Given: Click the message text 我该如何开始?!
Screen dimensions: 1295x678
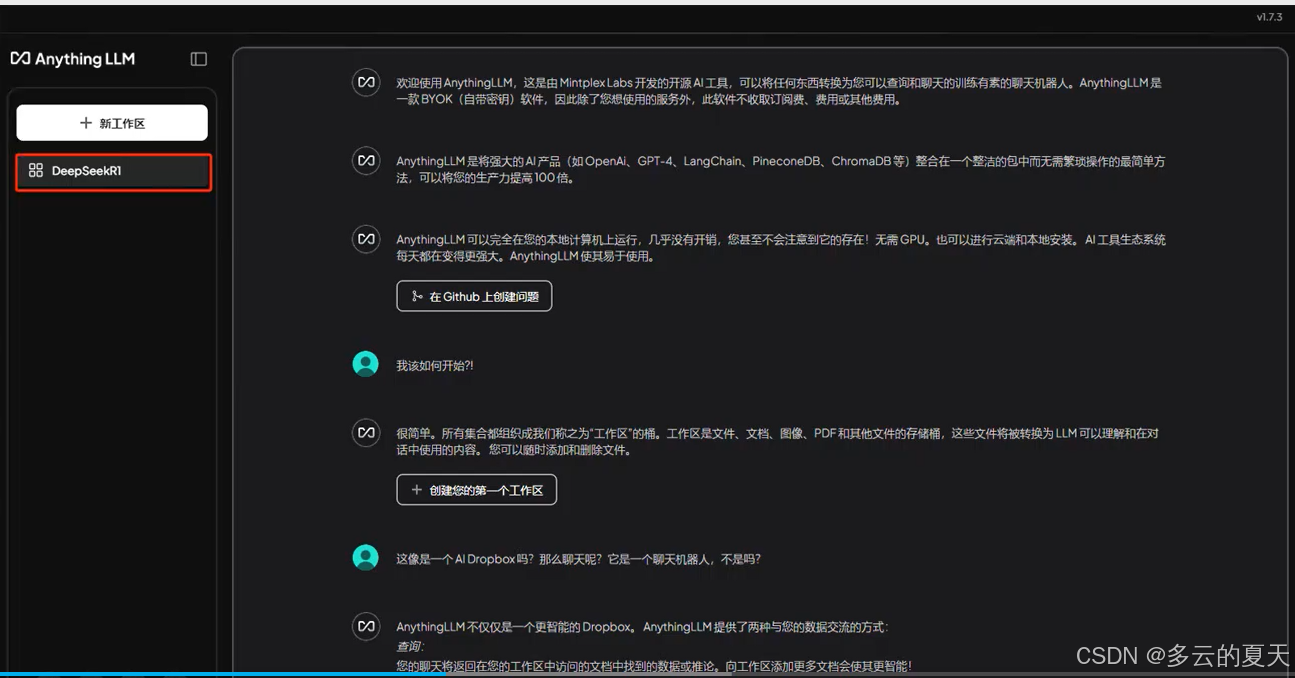Looking at the screenshot, I should (435, 366).
